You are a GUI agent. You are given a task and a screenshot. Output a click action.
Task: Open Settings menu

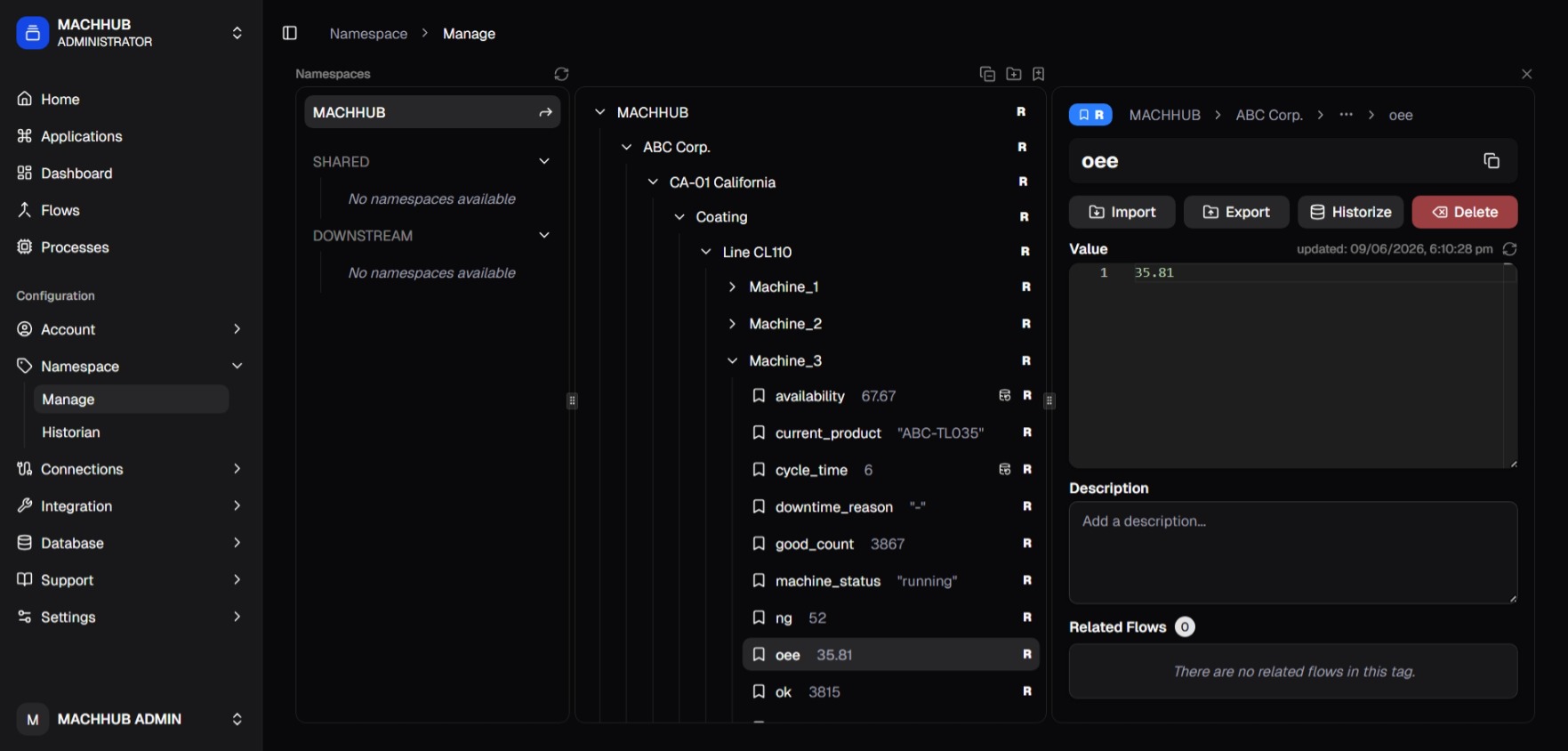pyautogui.click(x=130, y=617)
